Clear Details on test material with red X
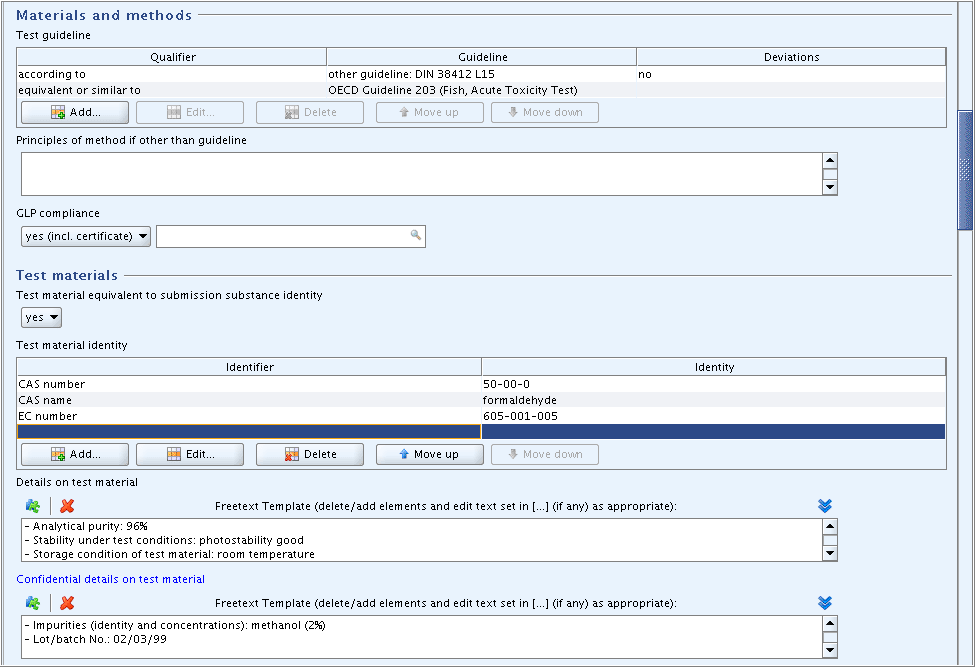The height and width of the screenshot is (667, 975). pos(67,506)
